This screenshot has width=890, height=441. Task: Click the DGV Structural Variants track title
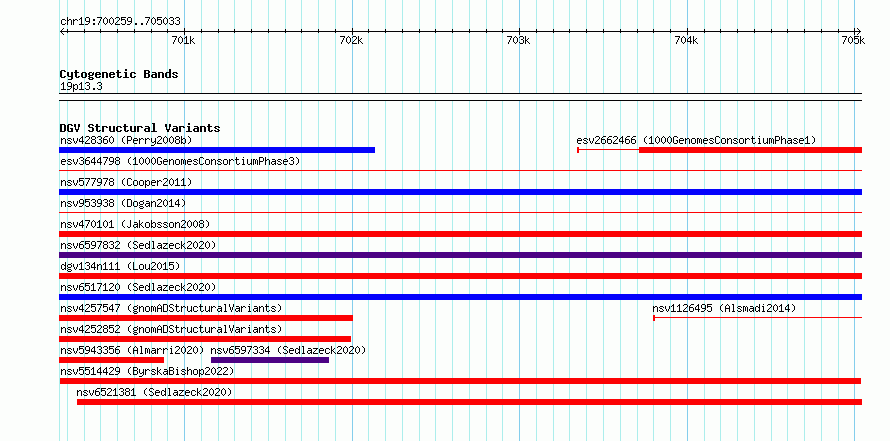140,128
